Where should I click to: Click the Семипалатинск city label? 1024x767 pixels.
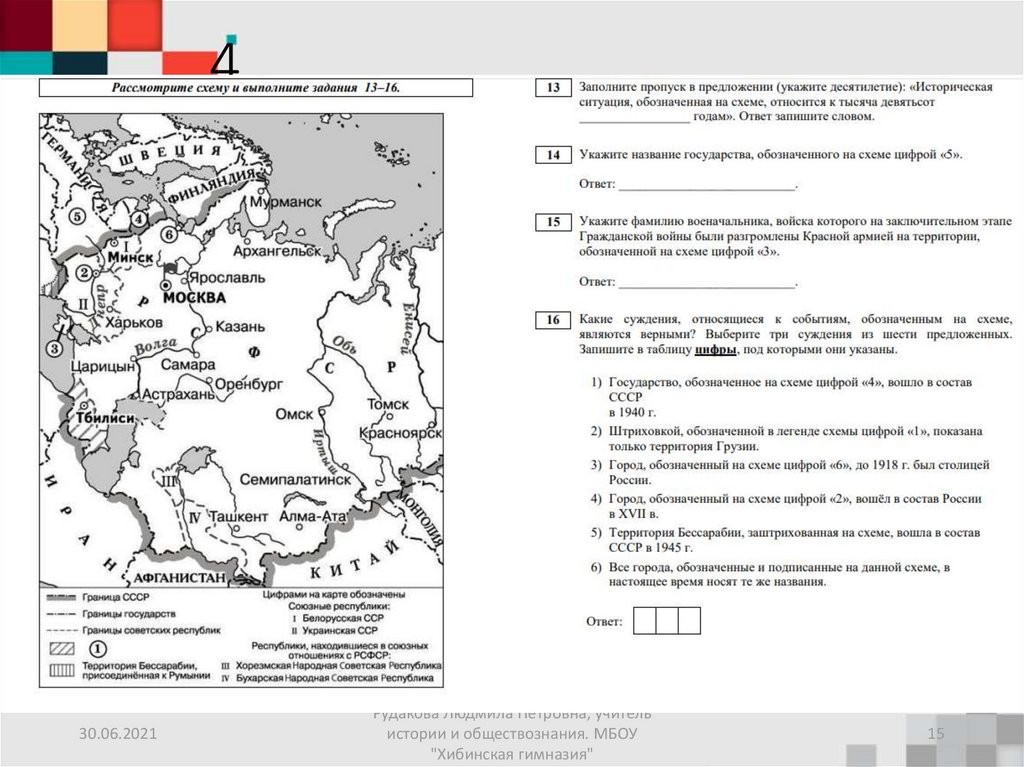click(x=295, y=480)
